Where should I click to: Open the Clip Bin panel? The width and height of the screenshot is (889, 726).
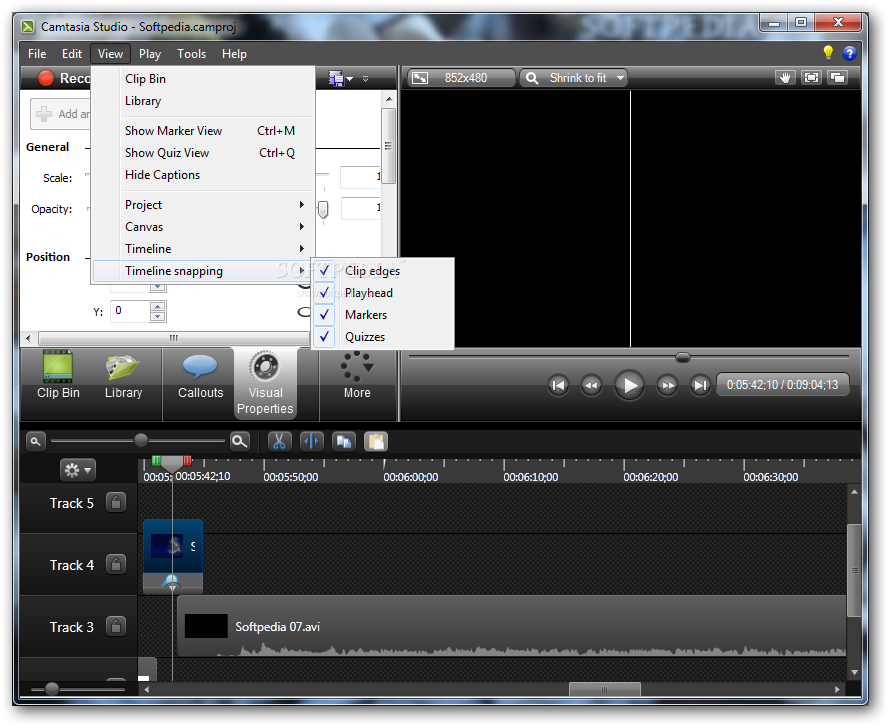[57, 383]
